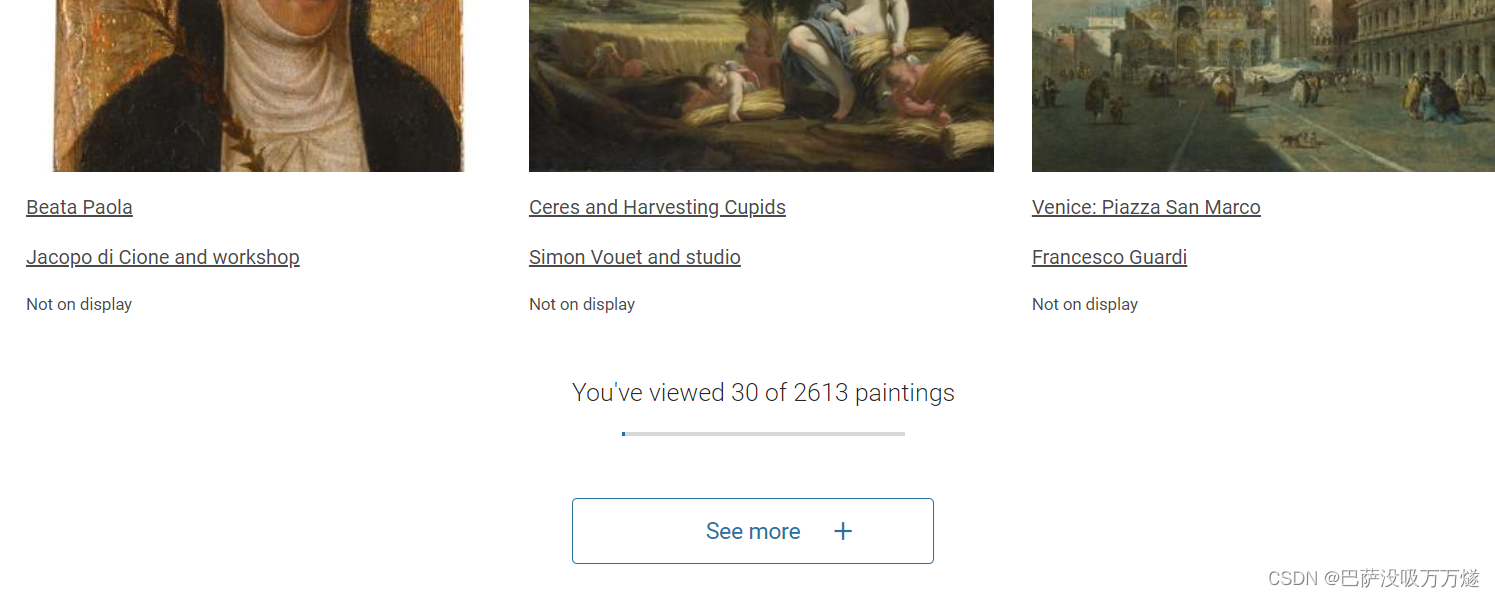Click 'Not on display' under Simon Vouet
The height and width of the screenshot is (597, 1495).
coord(582,304)
